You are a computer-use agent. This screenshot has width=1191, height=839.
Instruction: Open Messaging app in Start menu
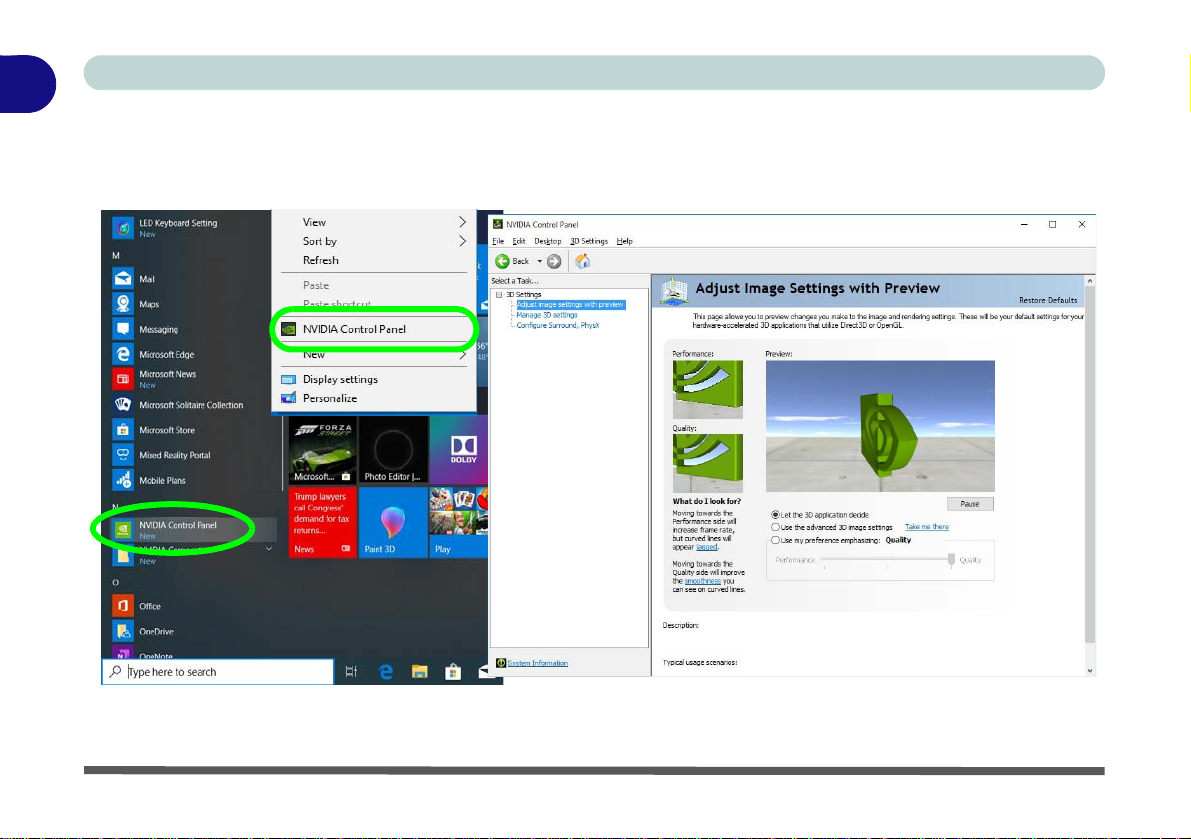coord(123,330)
